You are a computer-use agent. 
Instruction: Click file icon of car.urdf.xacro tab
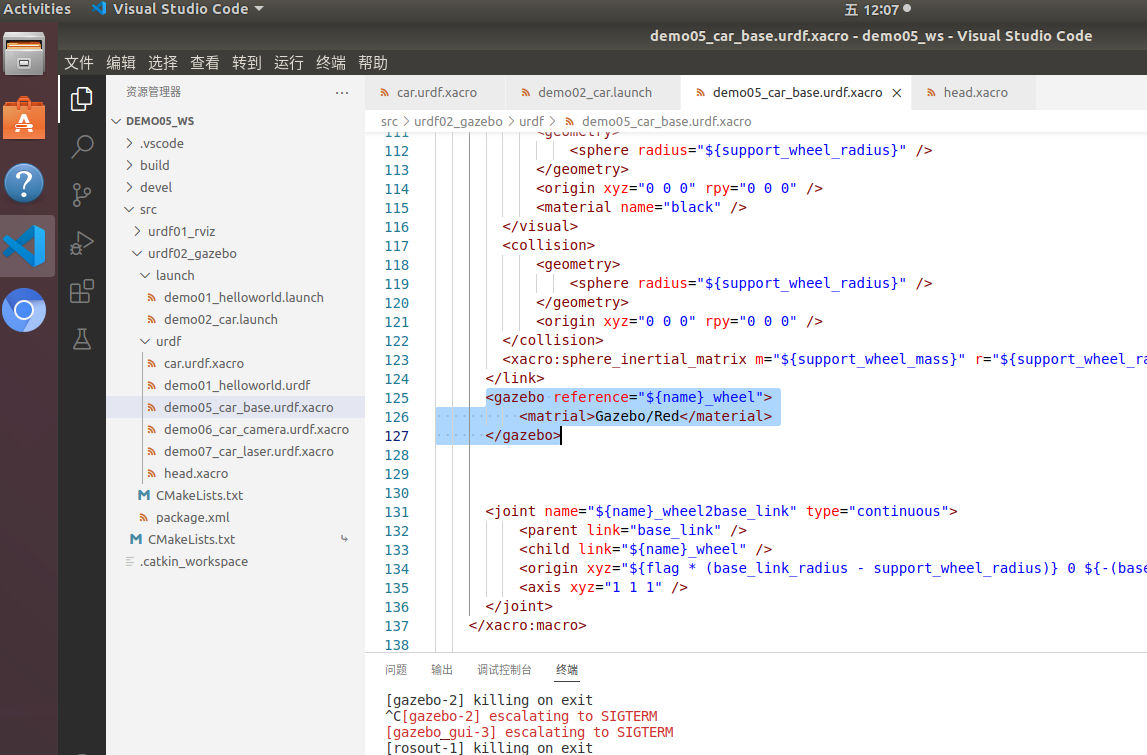384,93
